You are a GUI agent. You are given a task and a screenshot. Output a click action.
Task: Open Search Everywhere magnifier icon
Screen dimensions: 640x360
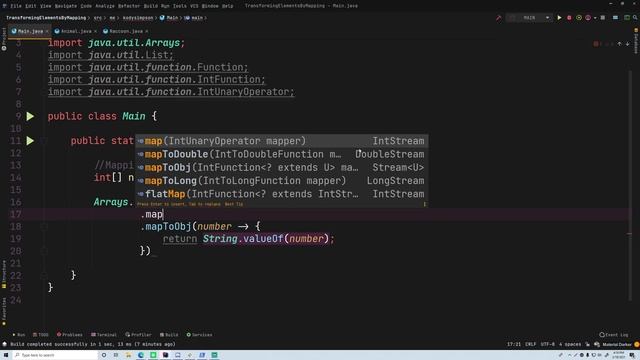tap(635, 18)
